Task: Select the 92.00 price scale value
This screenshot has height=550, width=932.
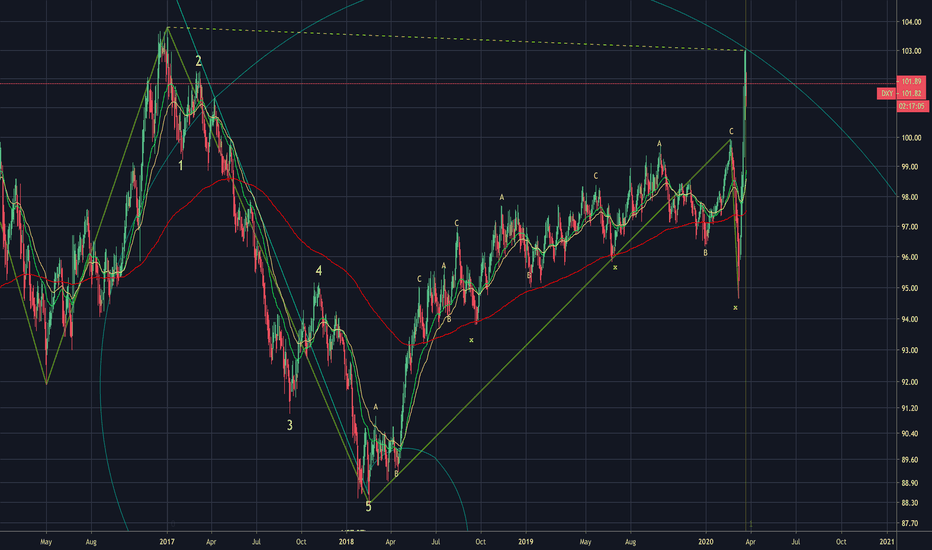Action: click(x=910, y=382)
